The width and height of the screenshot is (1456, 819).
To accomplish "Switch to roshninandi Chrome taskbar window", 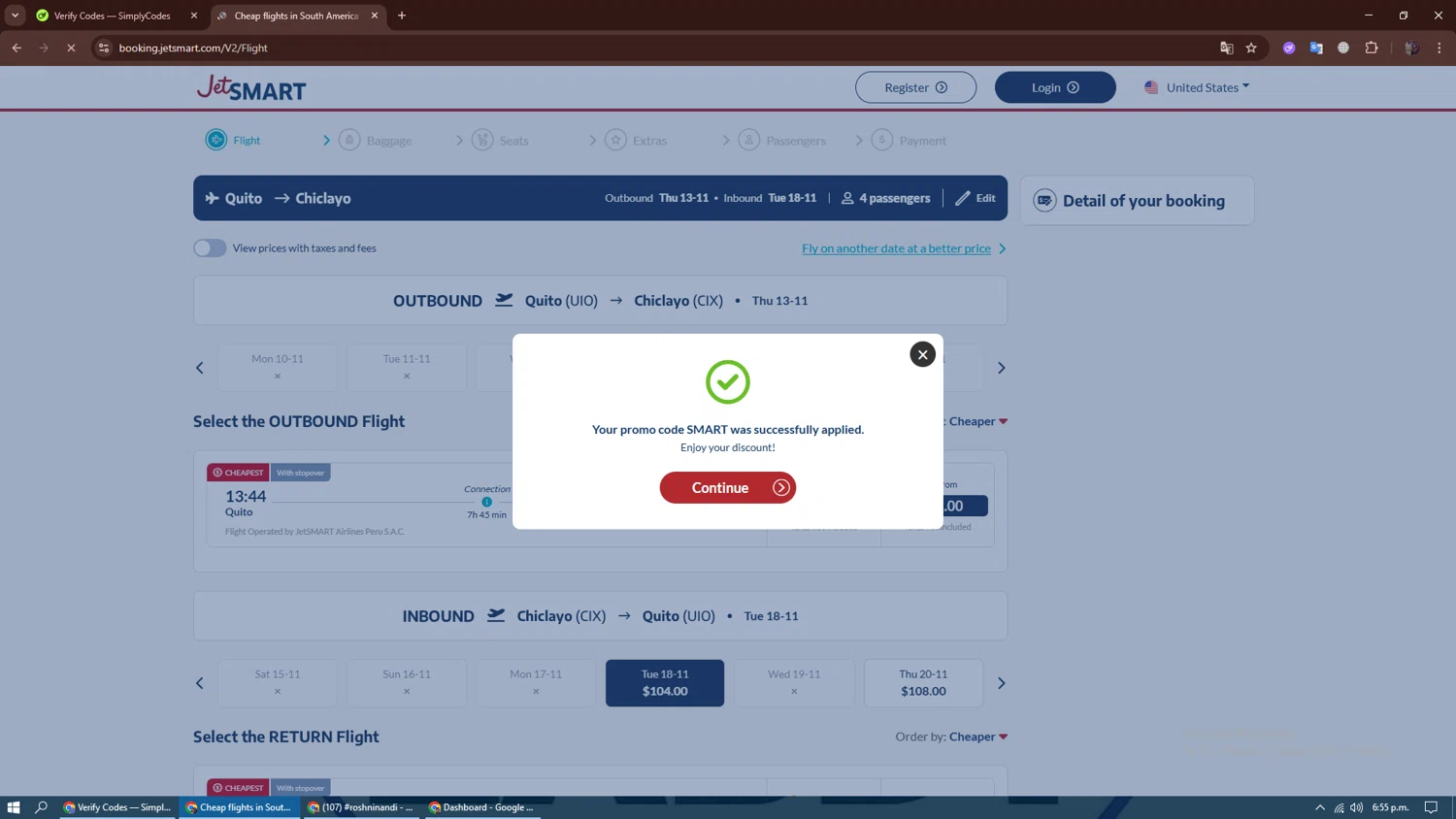I will 360,807.
